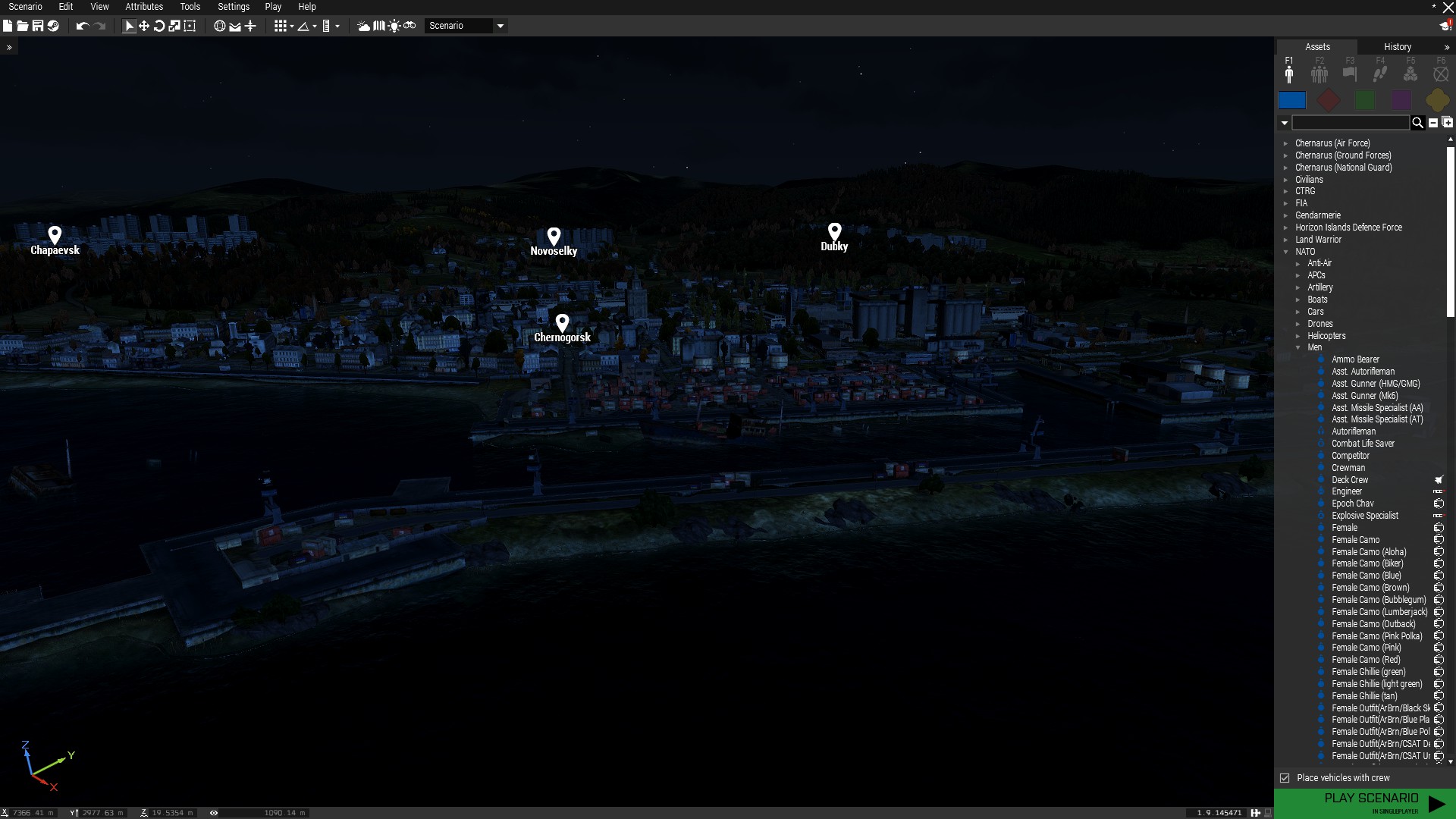Open the Attributes menu
The height and width of the screenshot is (819, 1456).
(144, 7)
